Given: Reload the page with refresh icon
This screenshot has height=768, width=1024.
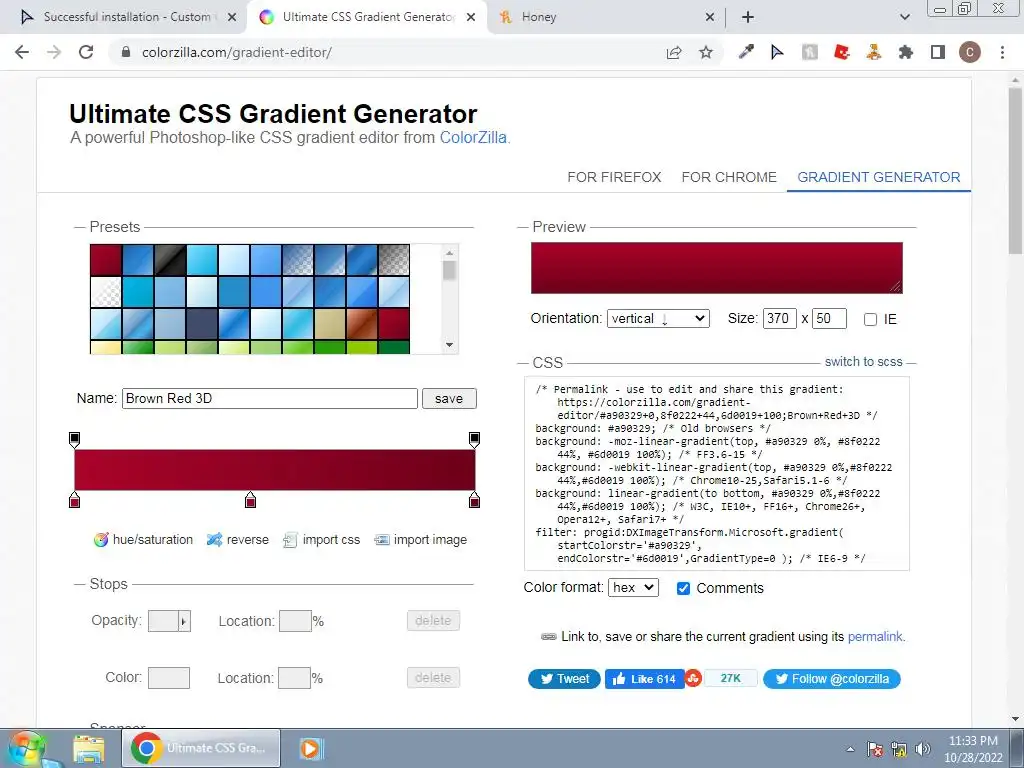Looking at the screenshot, I should pyautogui.click(x=86, y=52).
